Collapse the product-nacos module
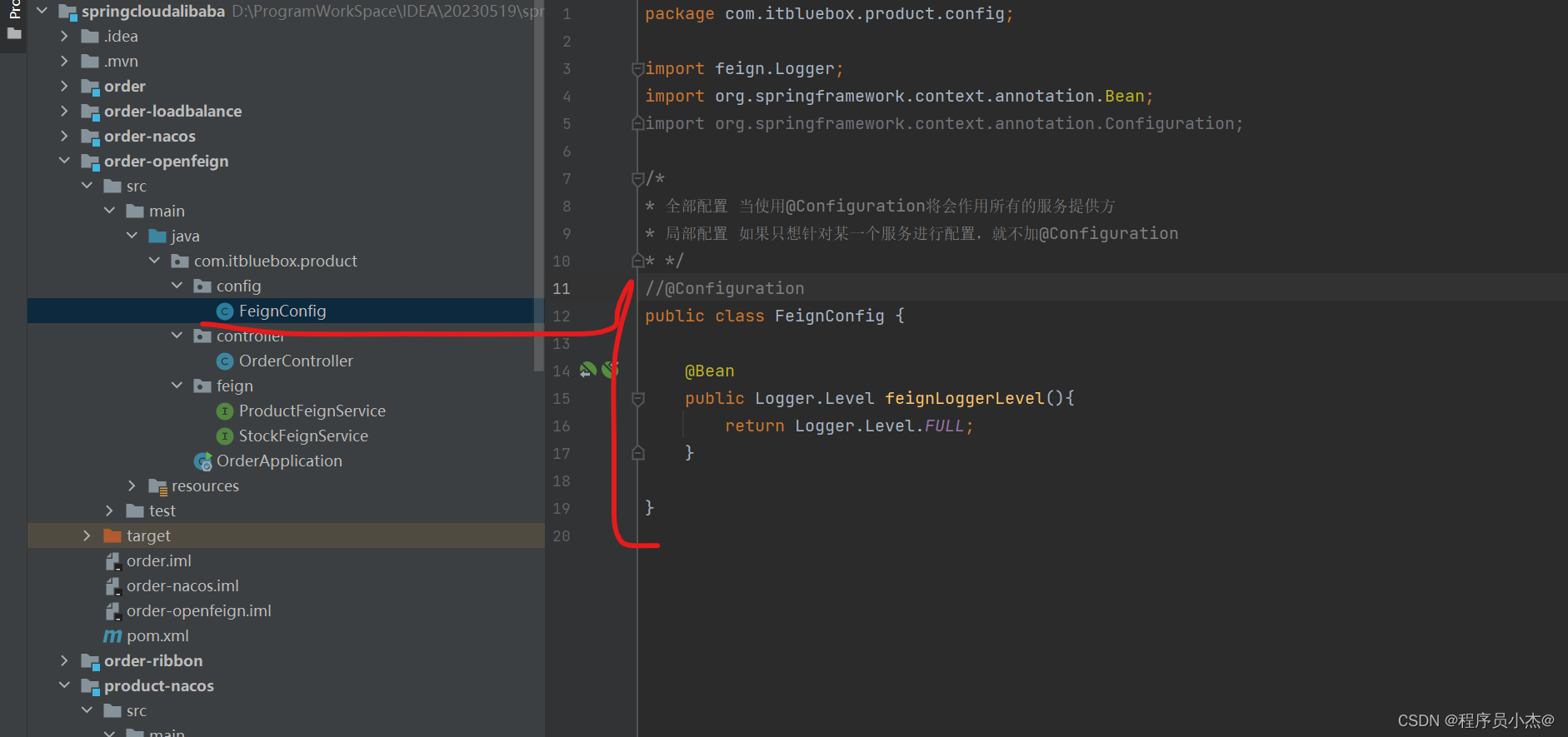 point(64,685)
